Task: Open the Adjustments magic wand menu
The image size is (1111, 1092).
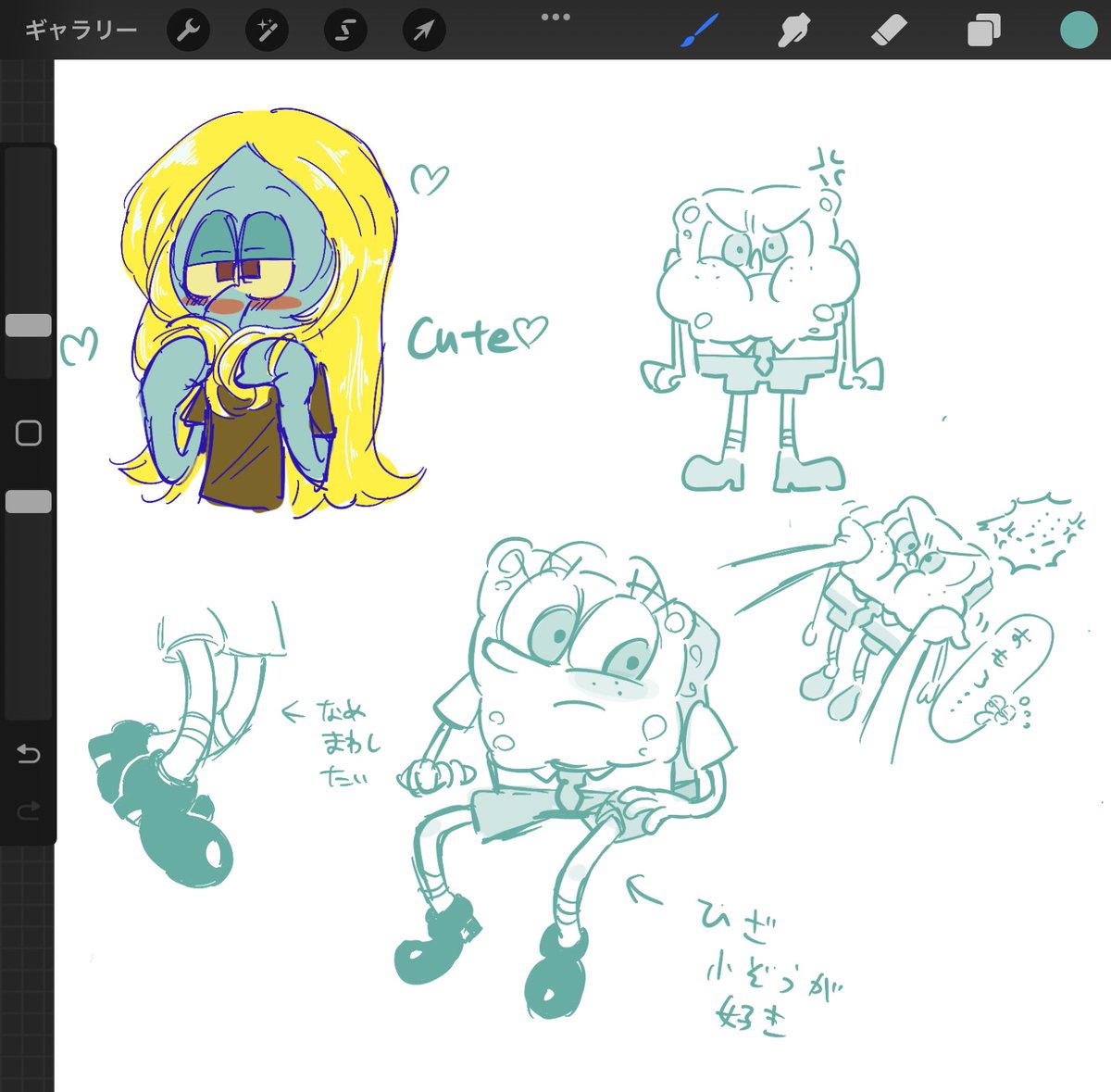Action: pos(267,31)
